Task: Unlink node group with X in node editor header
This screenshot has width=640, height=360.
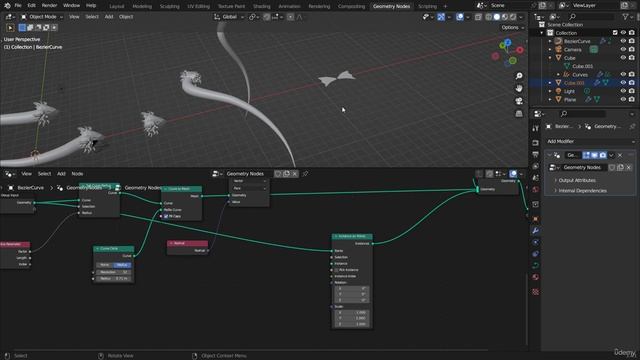Action: pyautogui.click(x=295, y=174)
